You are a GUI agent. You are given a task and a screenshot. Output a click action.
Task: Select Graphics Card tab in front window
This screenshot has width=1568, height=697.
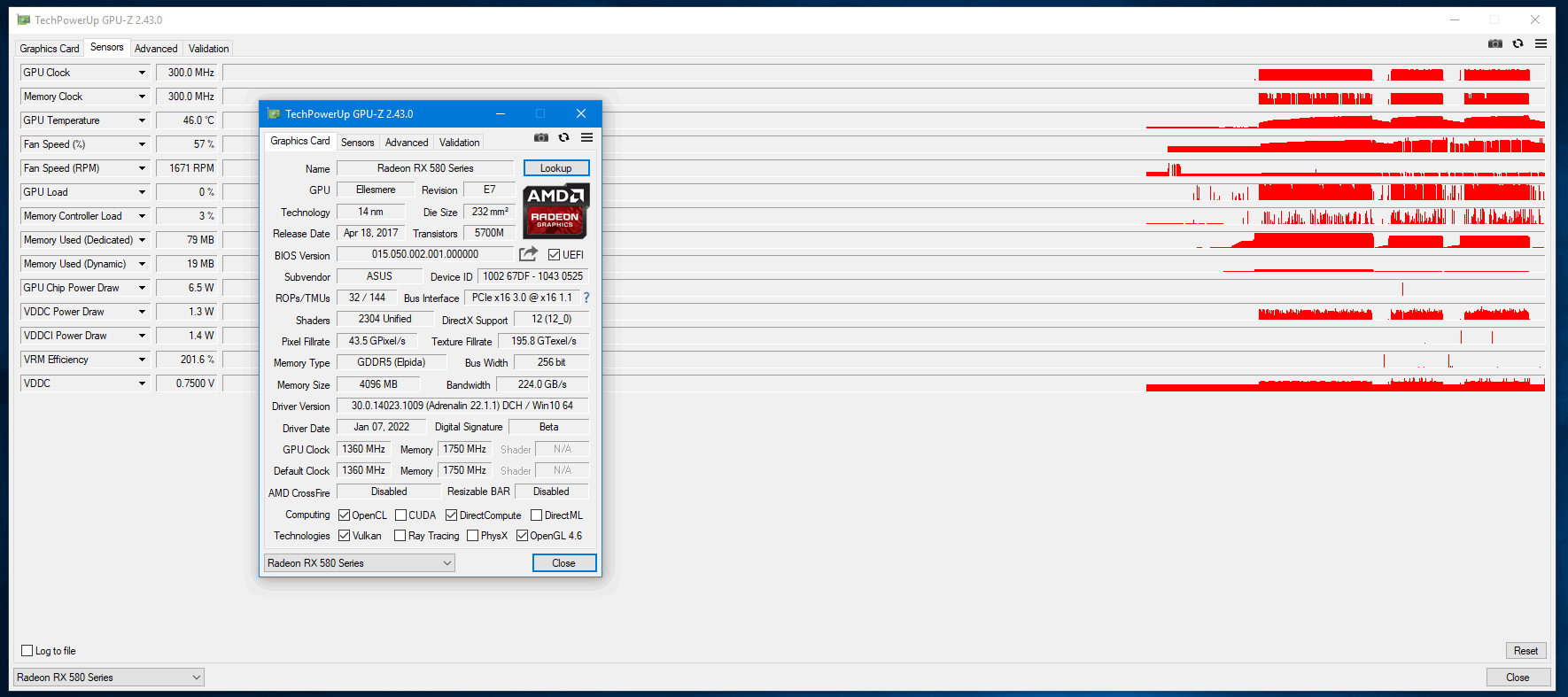(300, 141)
